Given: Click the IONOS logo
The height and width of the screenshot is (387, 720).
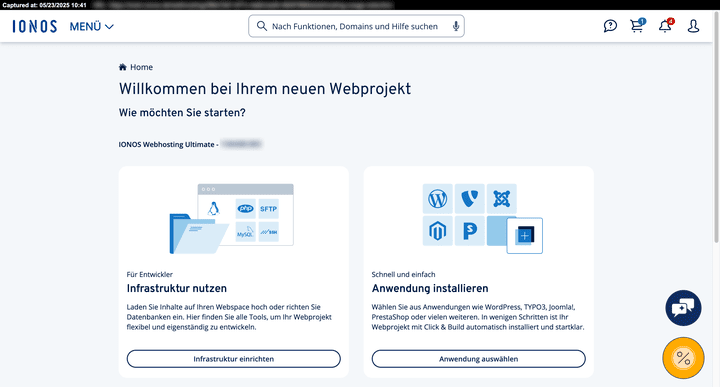Looking at the screenshot, I should [35, 27].
